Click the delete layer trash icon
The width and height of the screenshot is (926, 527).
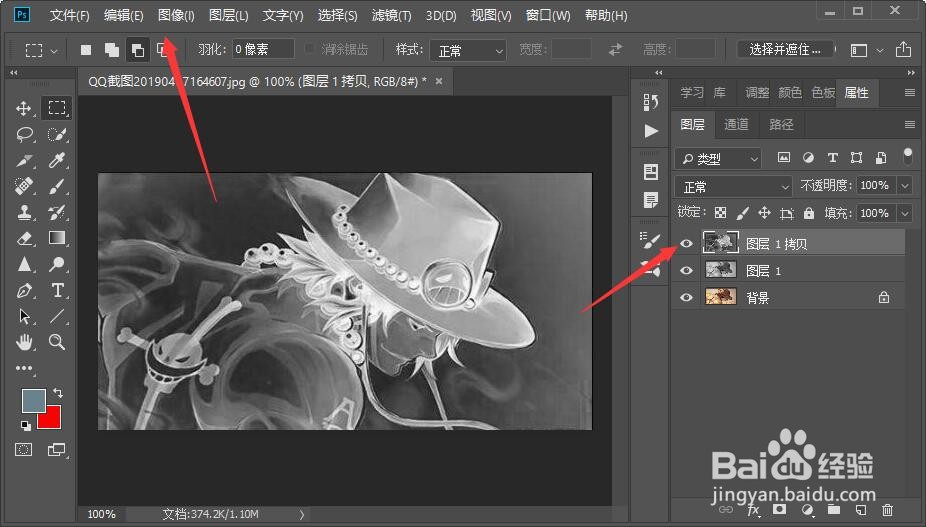coord(887,509)
